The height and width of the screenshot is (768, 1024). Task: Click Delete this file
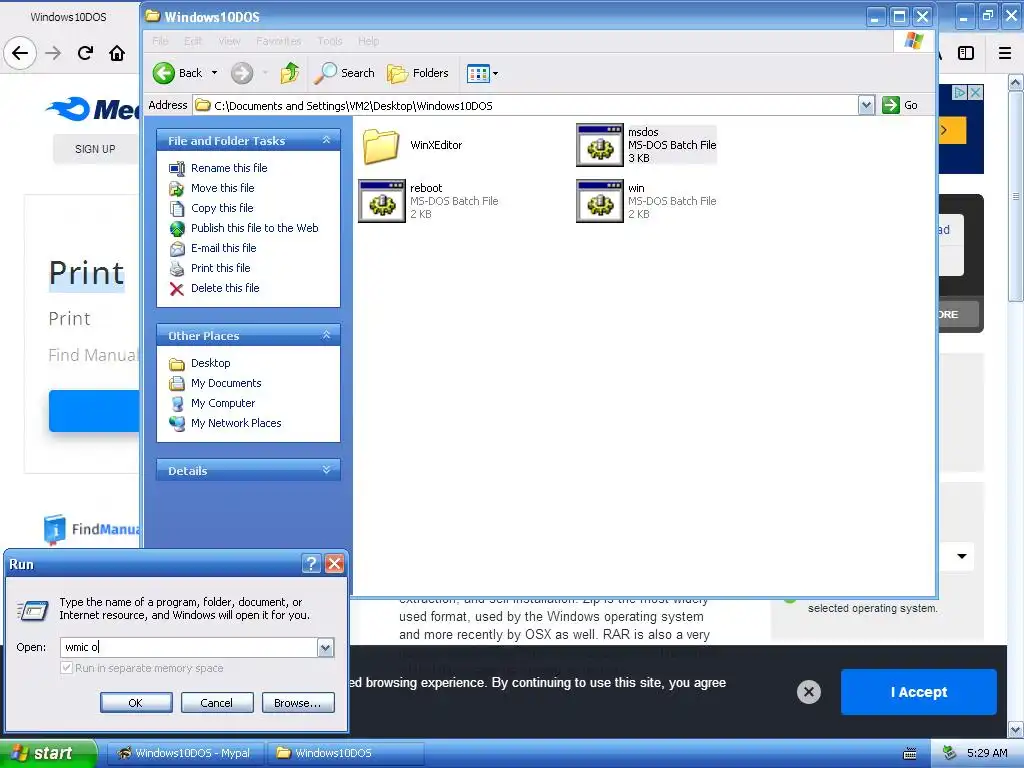pos(225,288)
